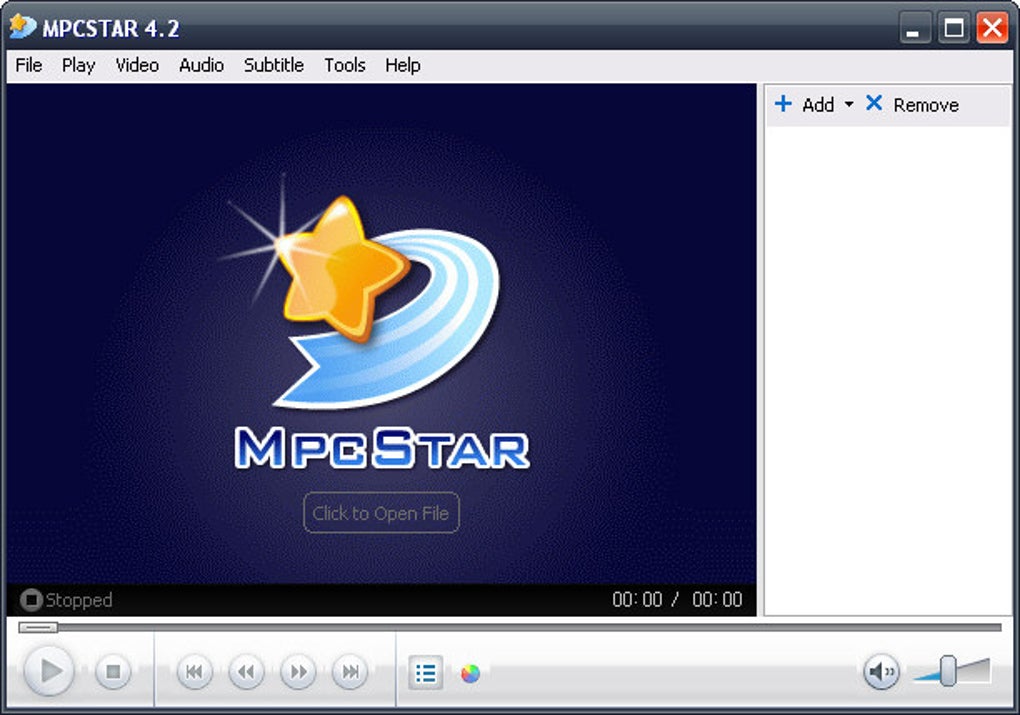This screenshot has width=1020, height=715.
Task: Click the Click to Open File button
Action: tap(381, 513)
